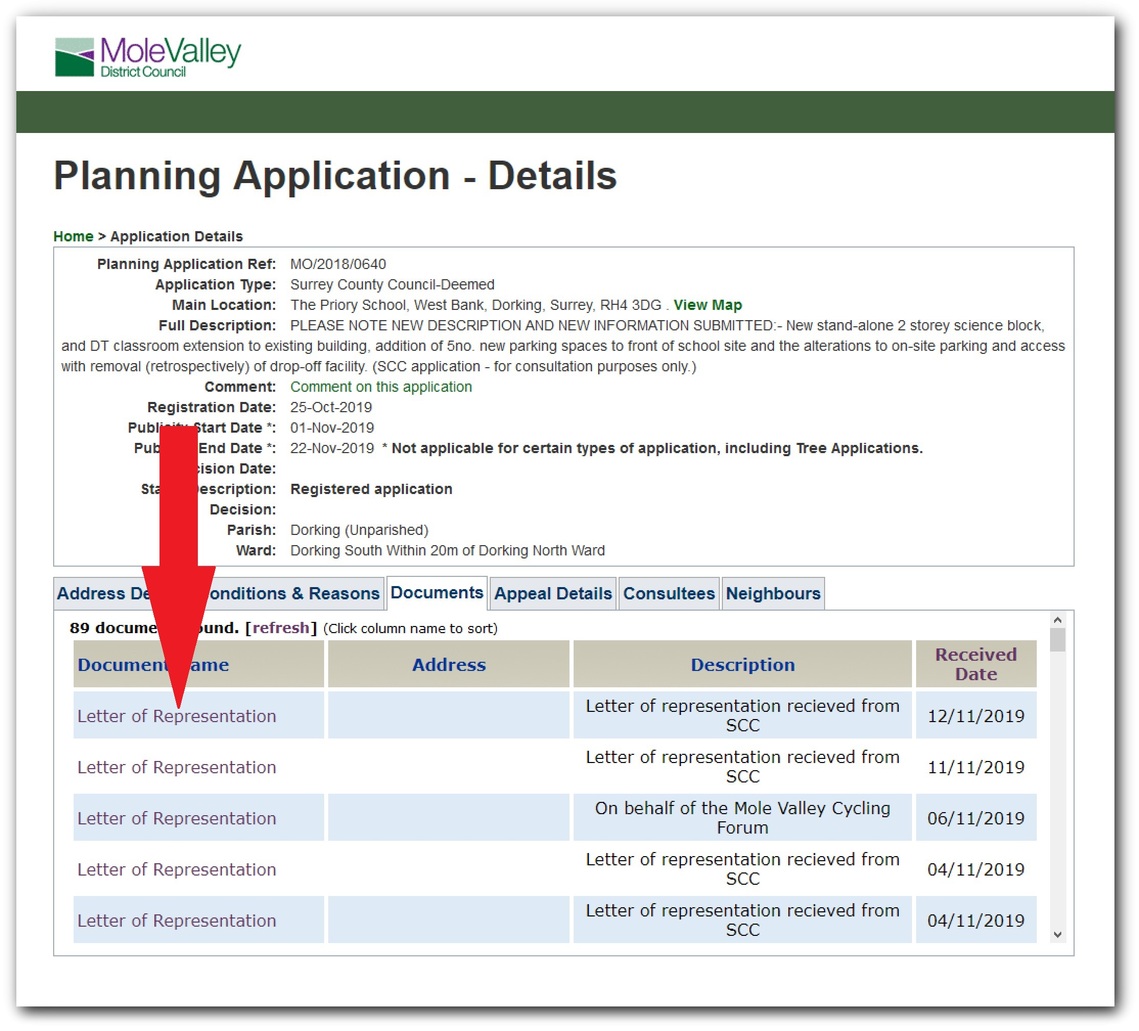
Task: Open Letter of Representation received 12/11/2019
Action: pos(176,716)
